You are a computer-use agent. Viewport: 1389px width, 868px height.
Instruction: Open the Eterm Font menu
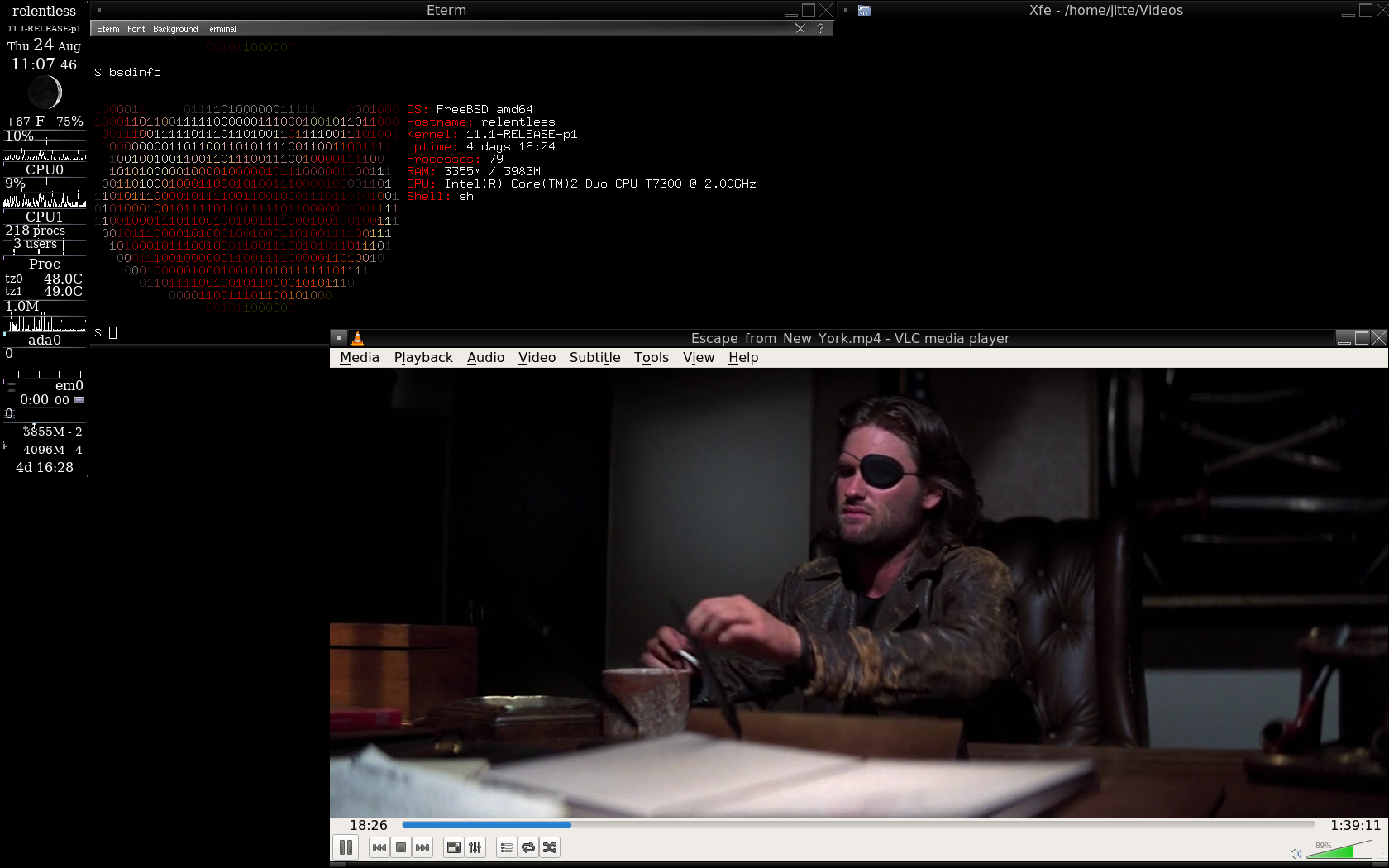[136, 29]
